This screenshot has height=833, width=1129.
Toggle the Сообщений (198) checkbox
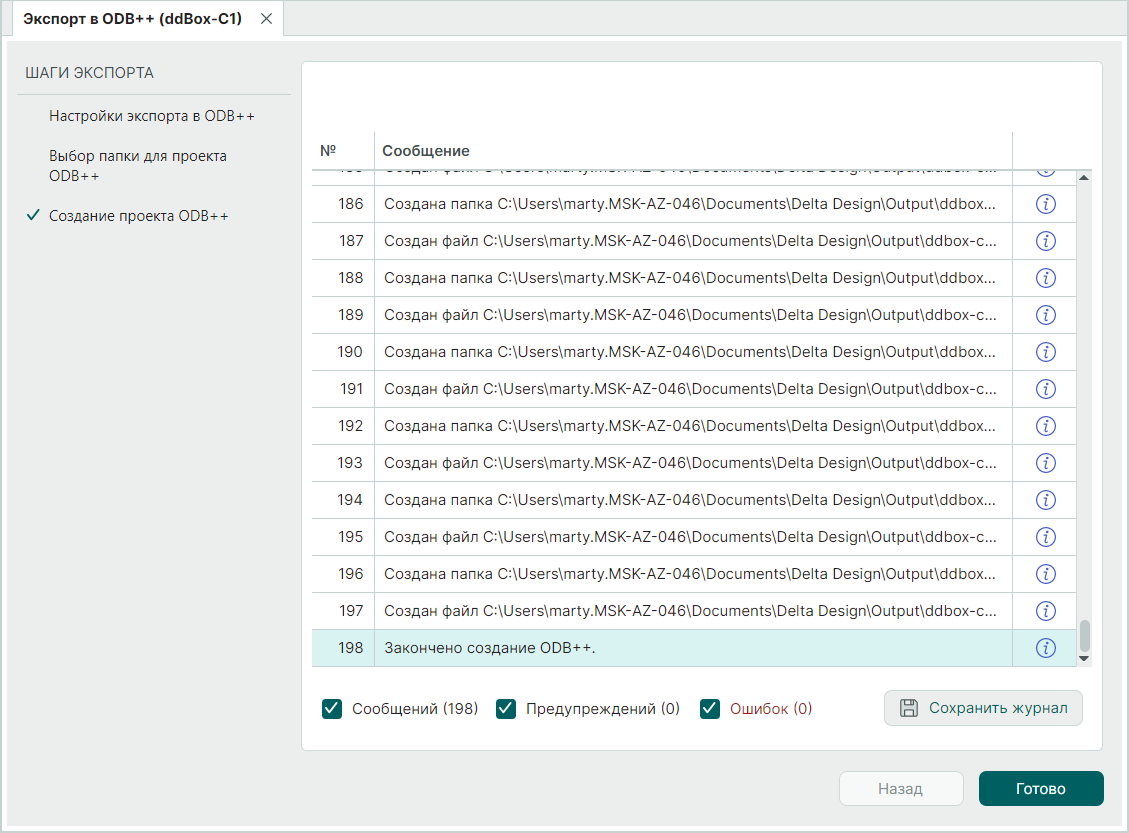pyautogui.click(x=332, y=709)
